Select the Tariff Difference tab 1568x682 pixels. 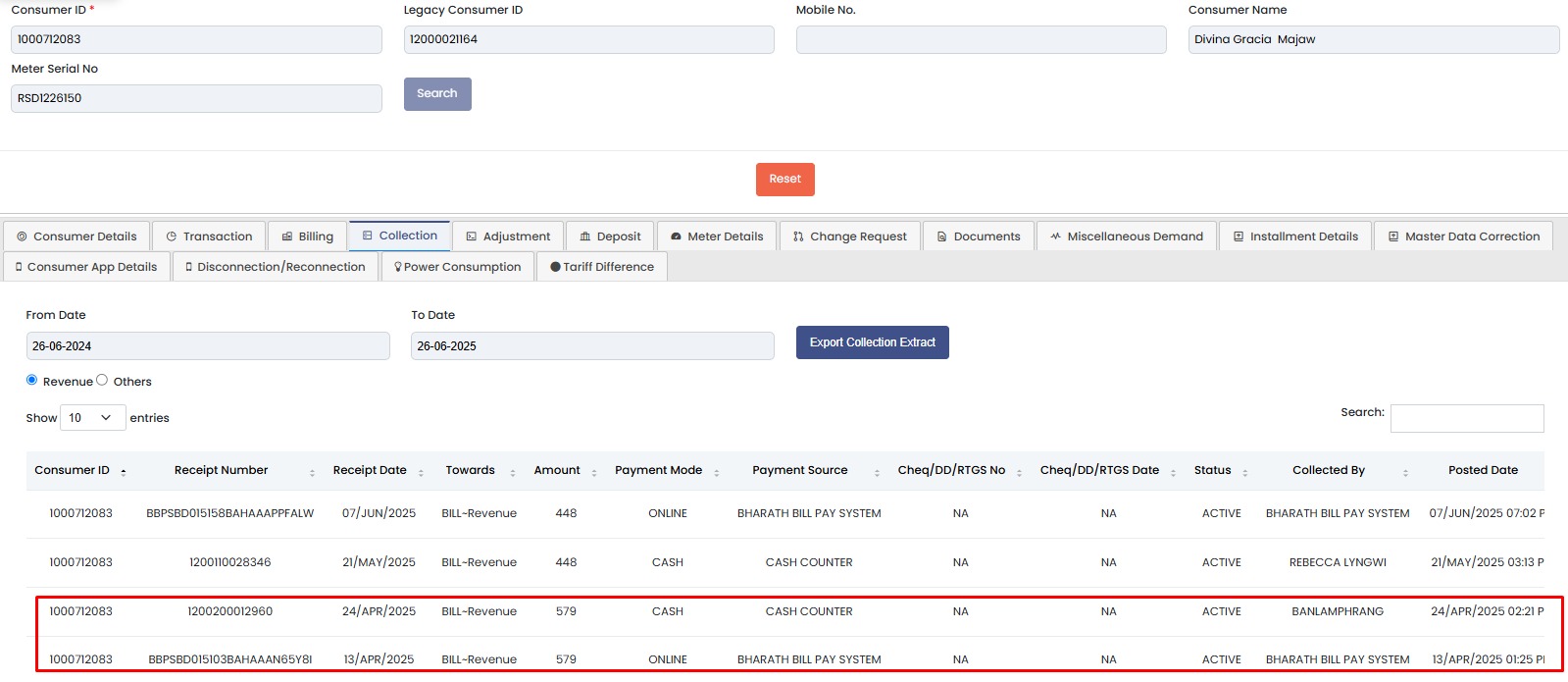601,267
